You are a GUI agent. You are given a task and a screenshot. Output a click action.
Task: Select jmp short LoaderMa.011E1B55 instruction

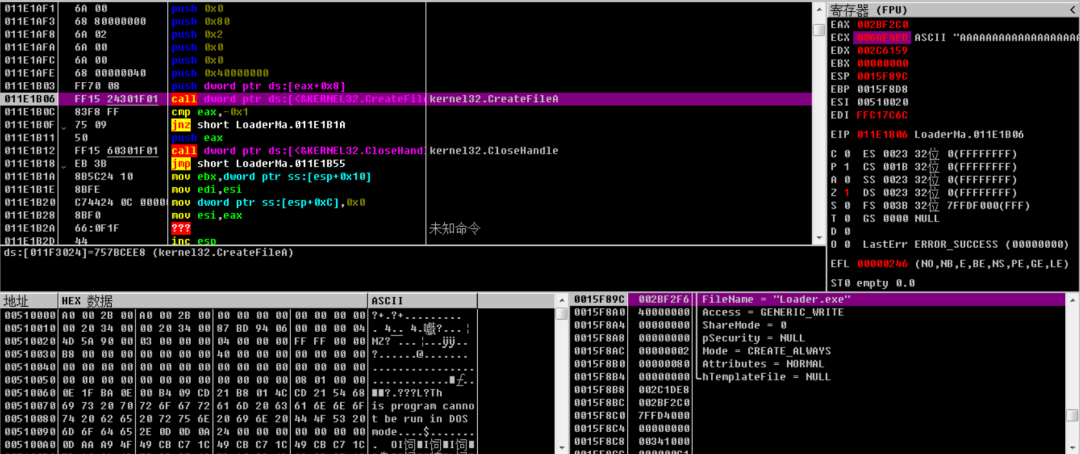pyautogui.click(x=258, y=164)
